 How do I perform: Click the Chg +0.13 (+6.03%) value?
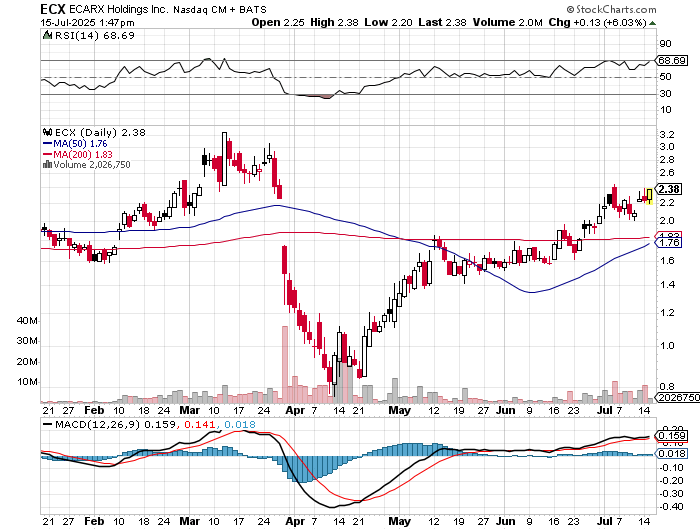pyautogui.click(x=597, y=22)
